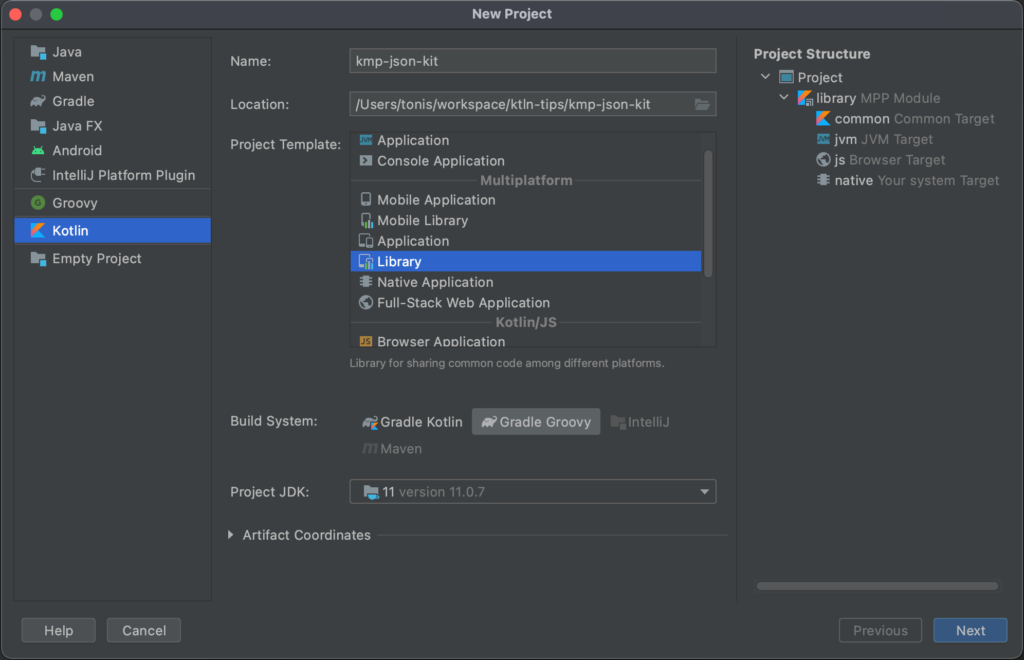Click the Cancel button
This screenshot has height=660, width=1024.
coord(144,630)
